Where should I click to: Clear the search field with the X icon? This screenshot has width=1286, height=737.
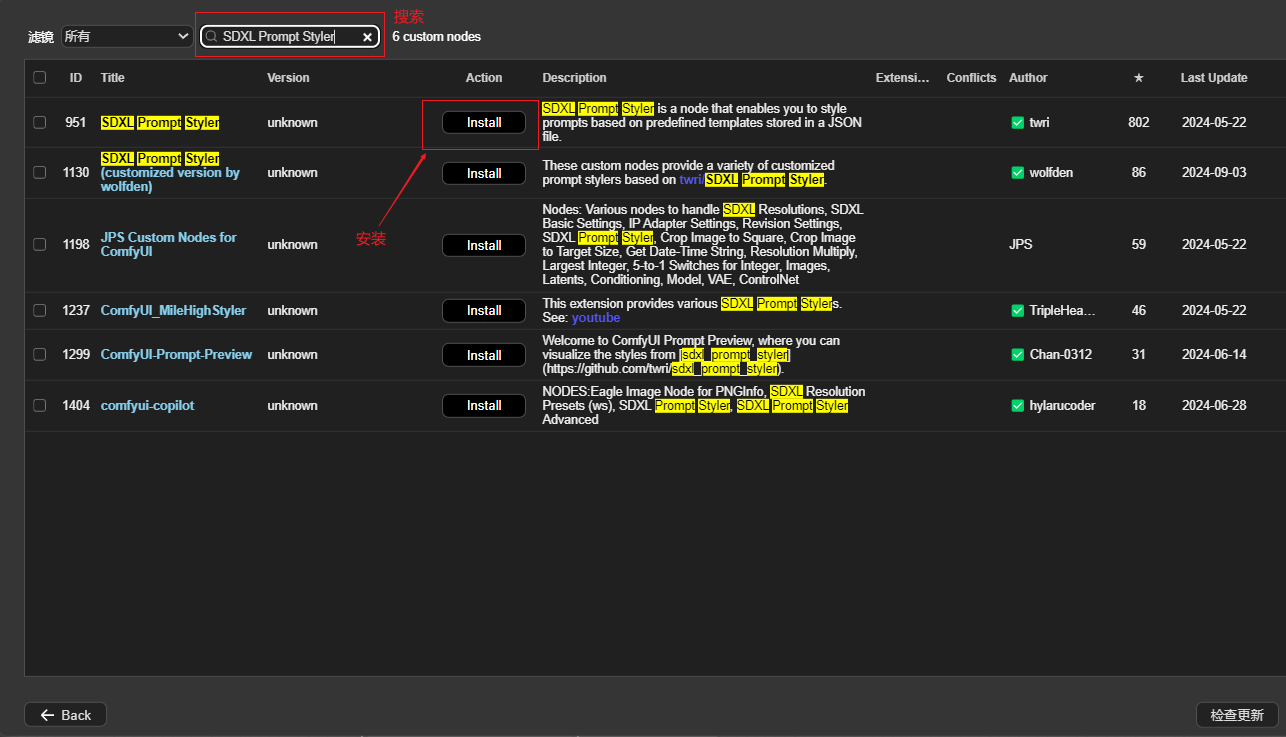367,37
